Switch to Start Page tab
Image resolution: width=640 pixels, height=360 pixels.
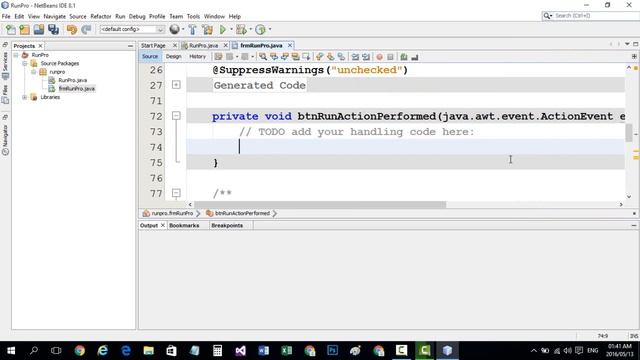(153, 46)
